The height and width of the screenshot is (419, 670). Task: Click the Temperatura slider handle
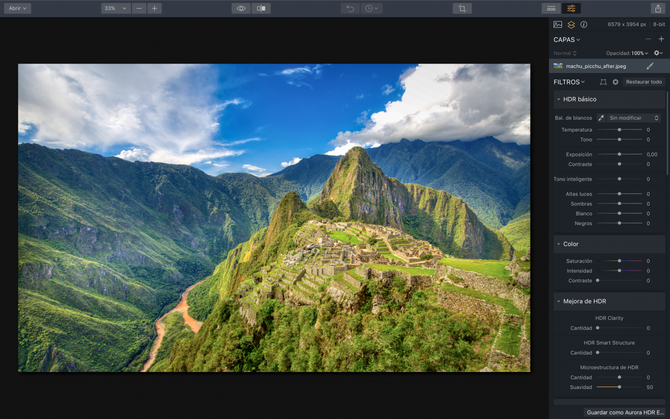(x=619, y=129)
